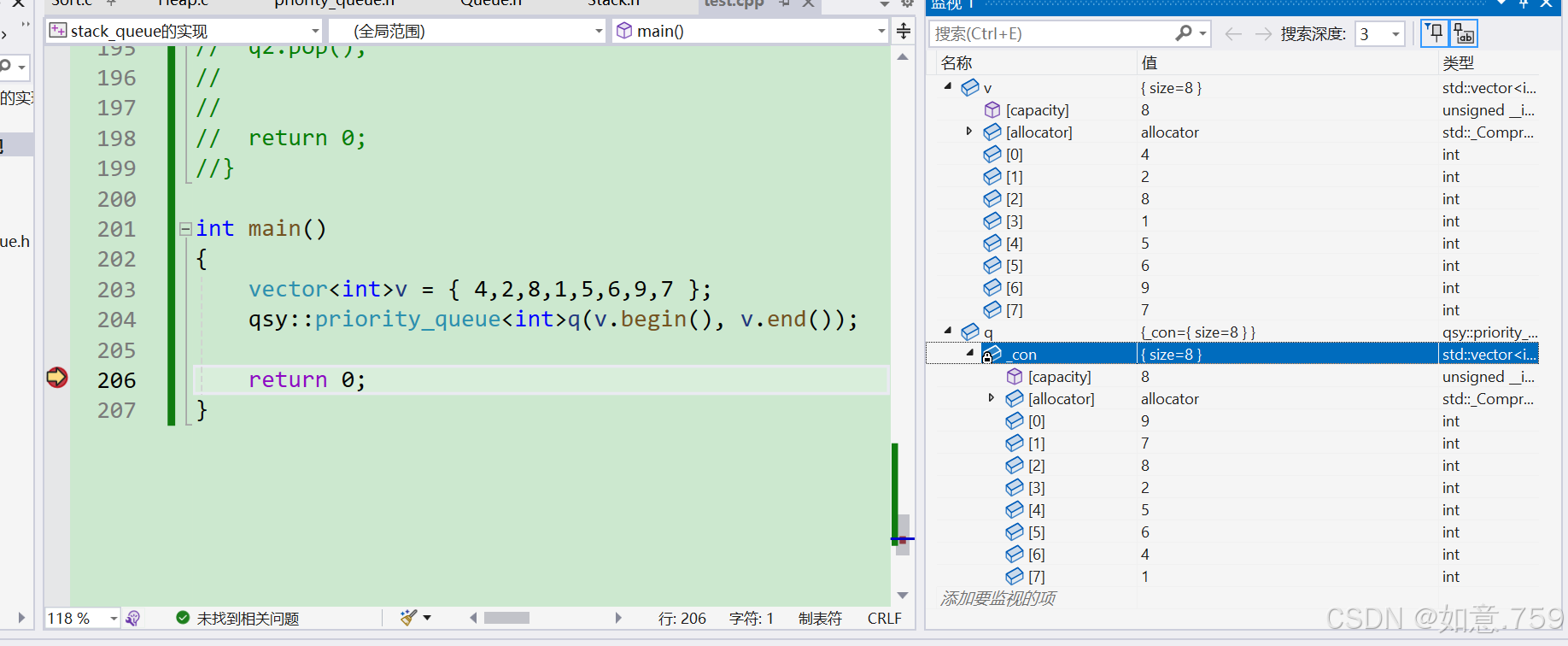This screenshot has width=1568, height=646.
Task: Click the vertical scrollbar down arrow
Action: tap(903, 596)
